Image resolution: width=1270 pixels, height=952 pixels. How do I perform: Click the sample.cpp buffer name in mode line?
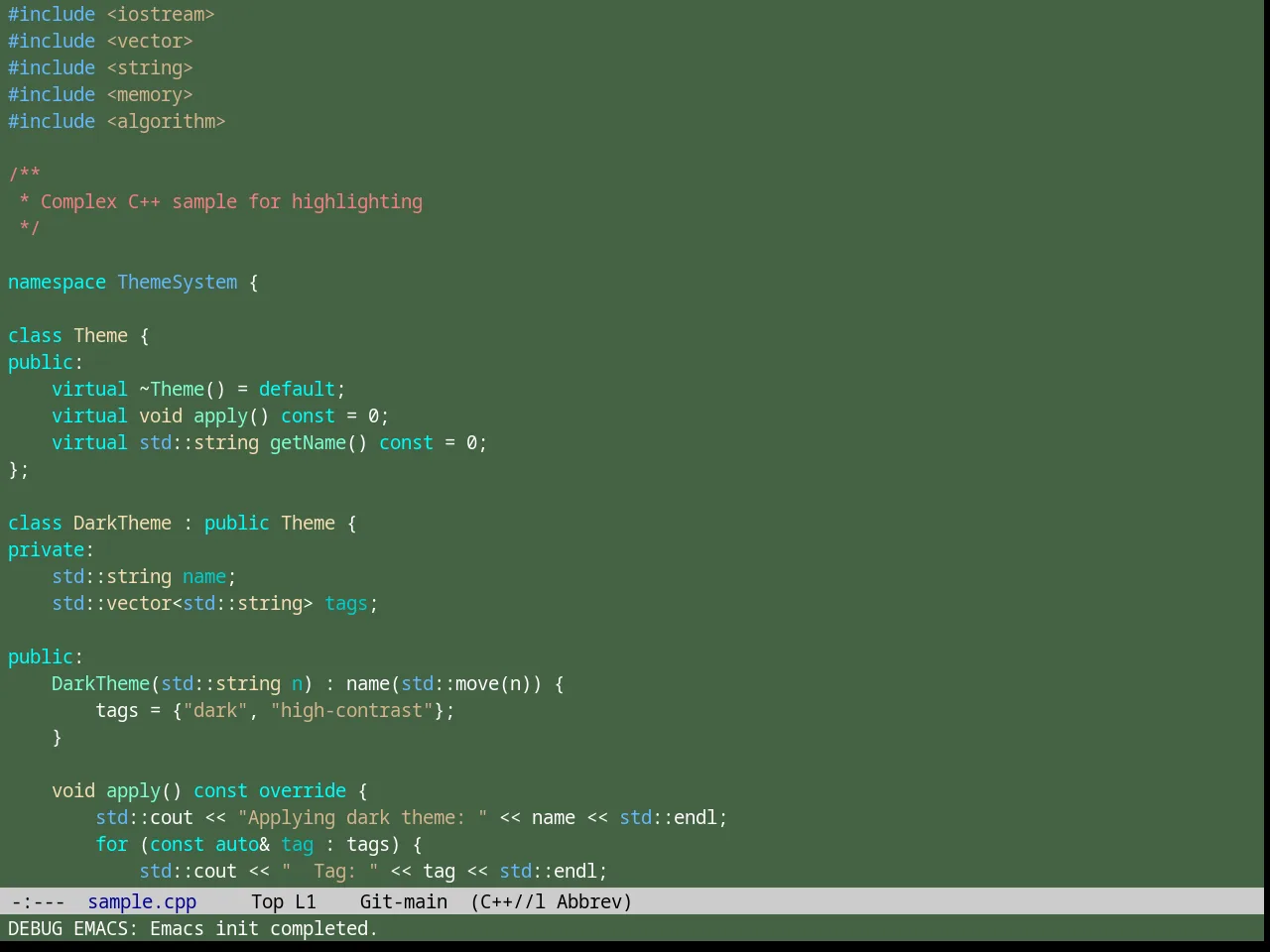pos(142,901)
